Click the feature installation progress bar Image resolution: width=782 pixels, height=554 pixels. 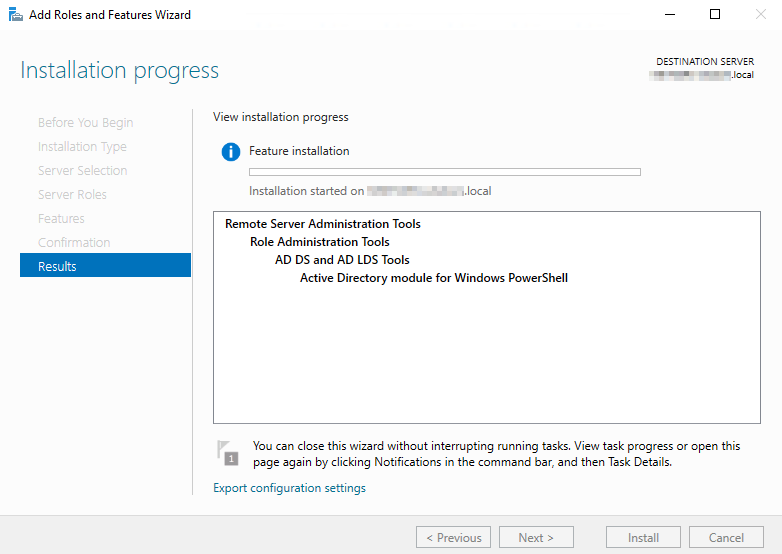point(445,172)
